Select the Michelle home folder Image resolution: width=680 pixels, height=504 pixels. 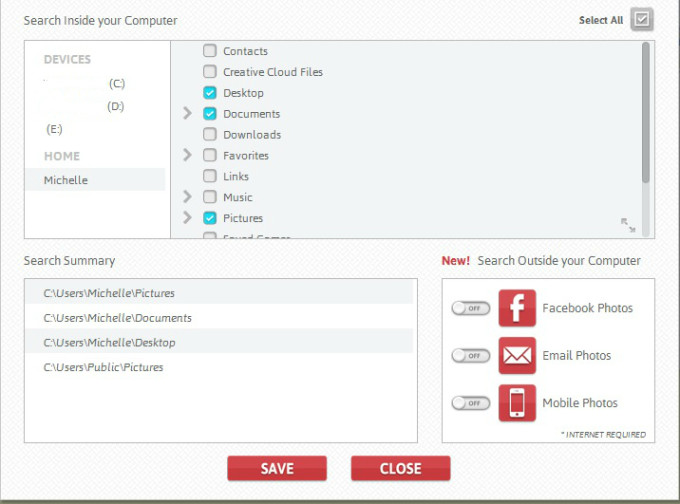click(x=95, y=180)
